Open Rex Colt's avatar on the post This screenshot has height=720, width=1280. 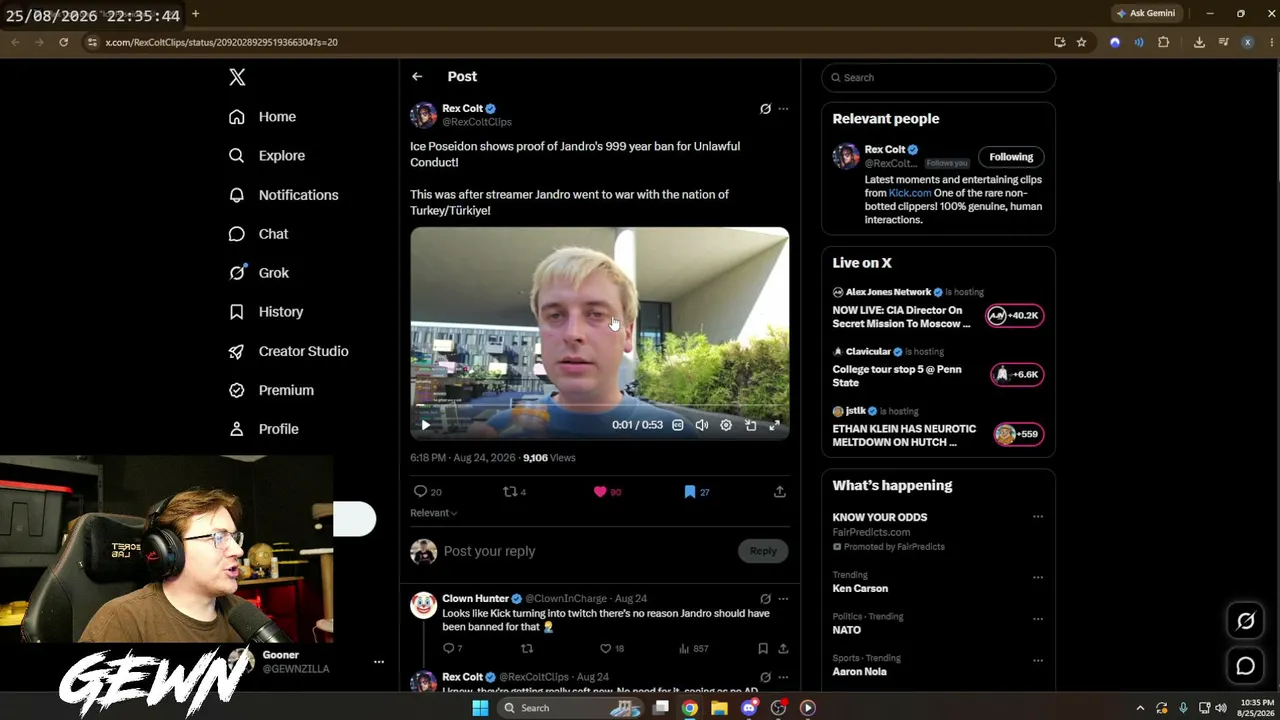click(424, 115)
